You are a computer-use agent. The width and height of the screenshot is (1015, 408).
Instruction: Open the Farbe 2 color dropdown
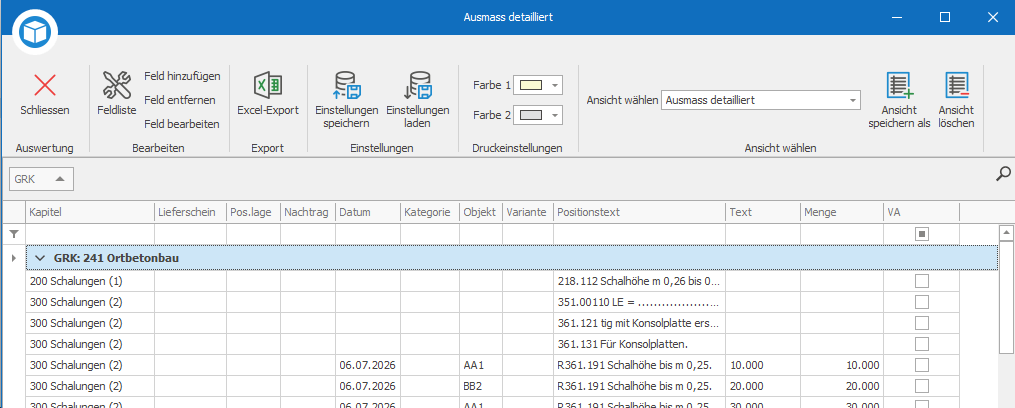coord(554,115)
